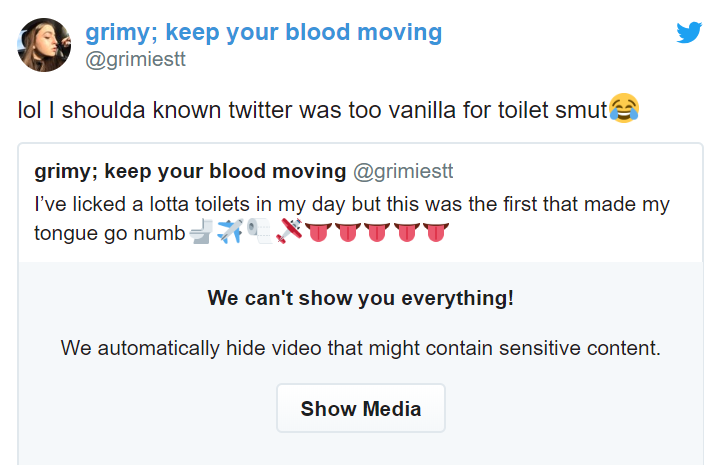Open the quoted tweet's bold author name
Image resolution: width=719 pixels, height=465 pixels.
pos(190,171)
